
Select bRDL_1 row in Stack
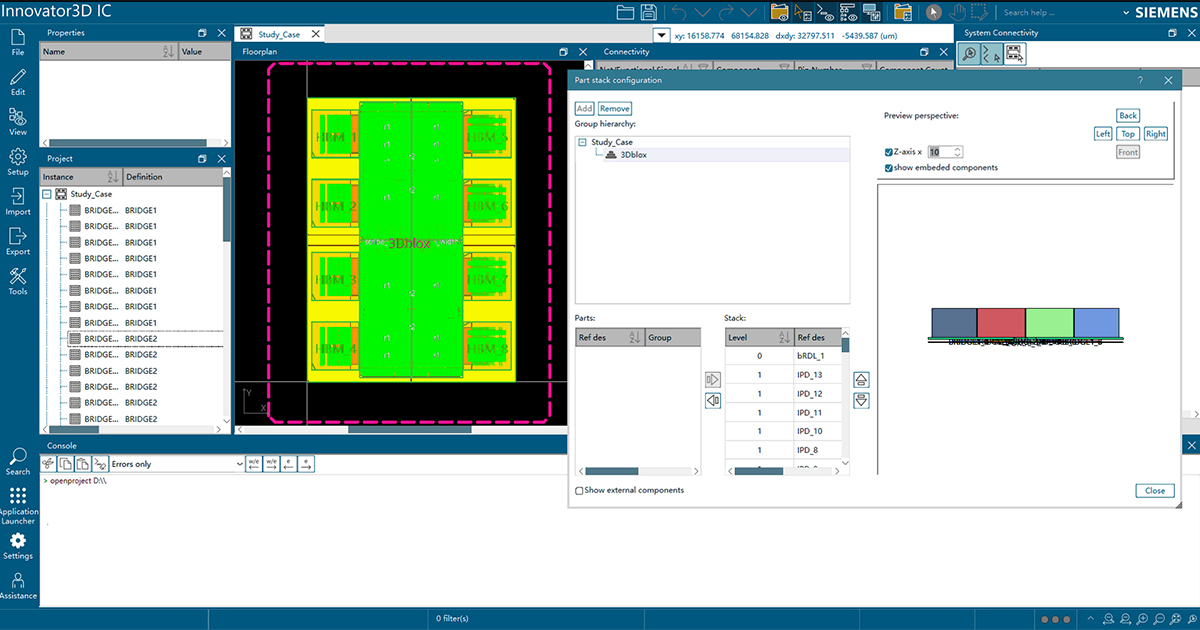pyautogui.click(x=783, y=356)
